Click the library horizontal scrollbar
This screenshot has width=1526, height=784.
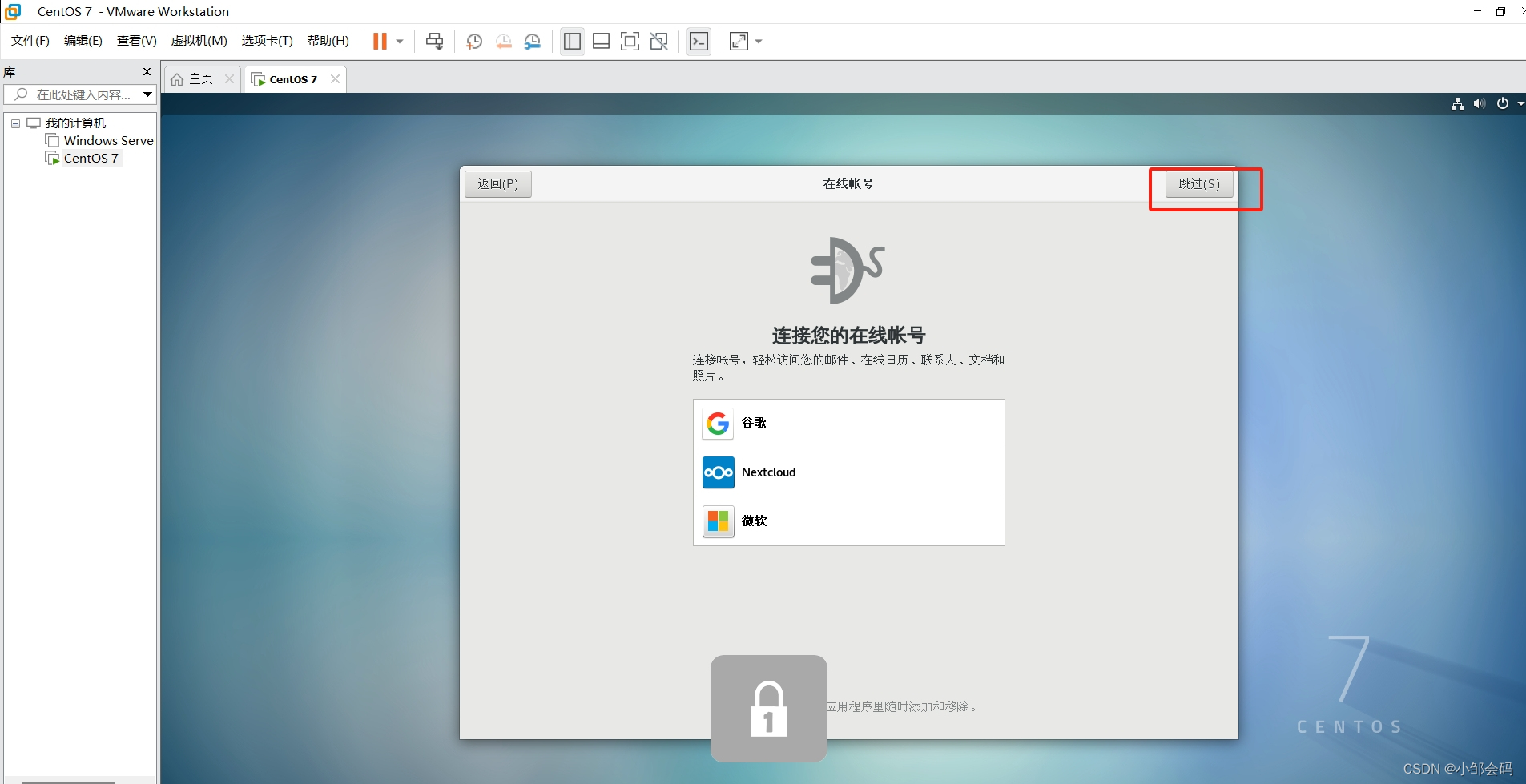(x=68, y=782)
